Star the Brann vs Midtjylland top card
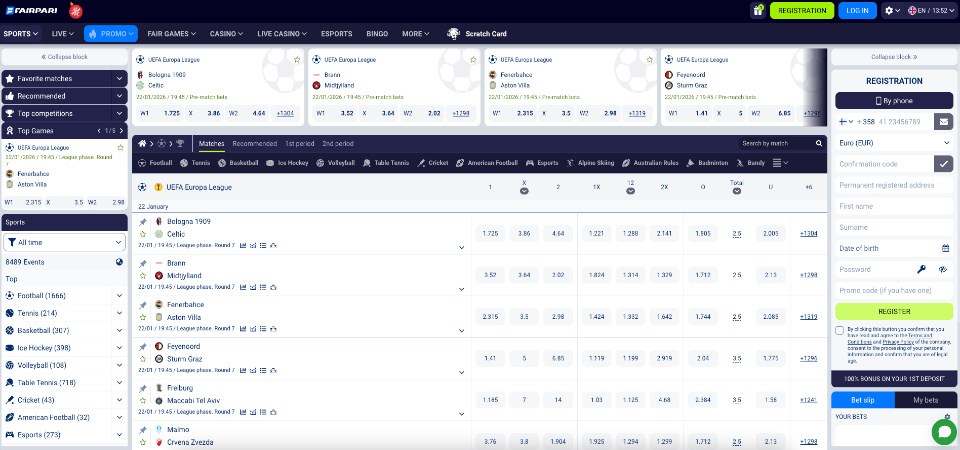The height and width of the screenshot is (450, 960). tap(473, 60)
